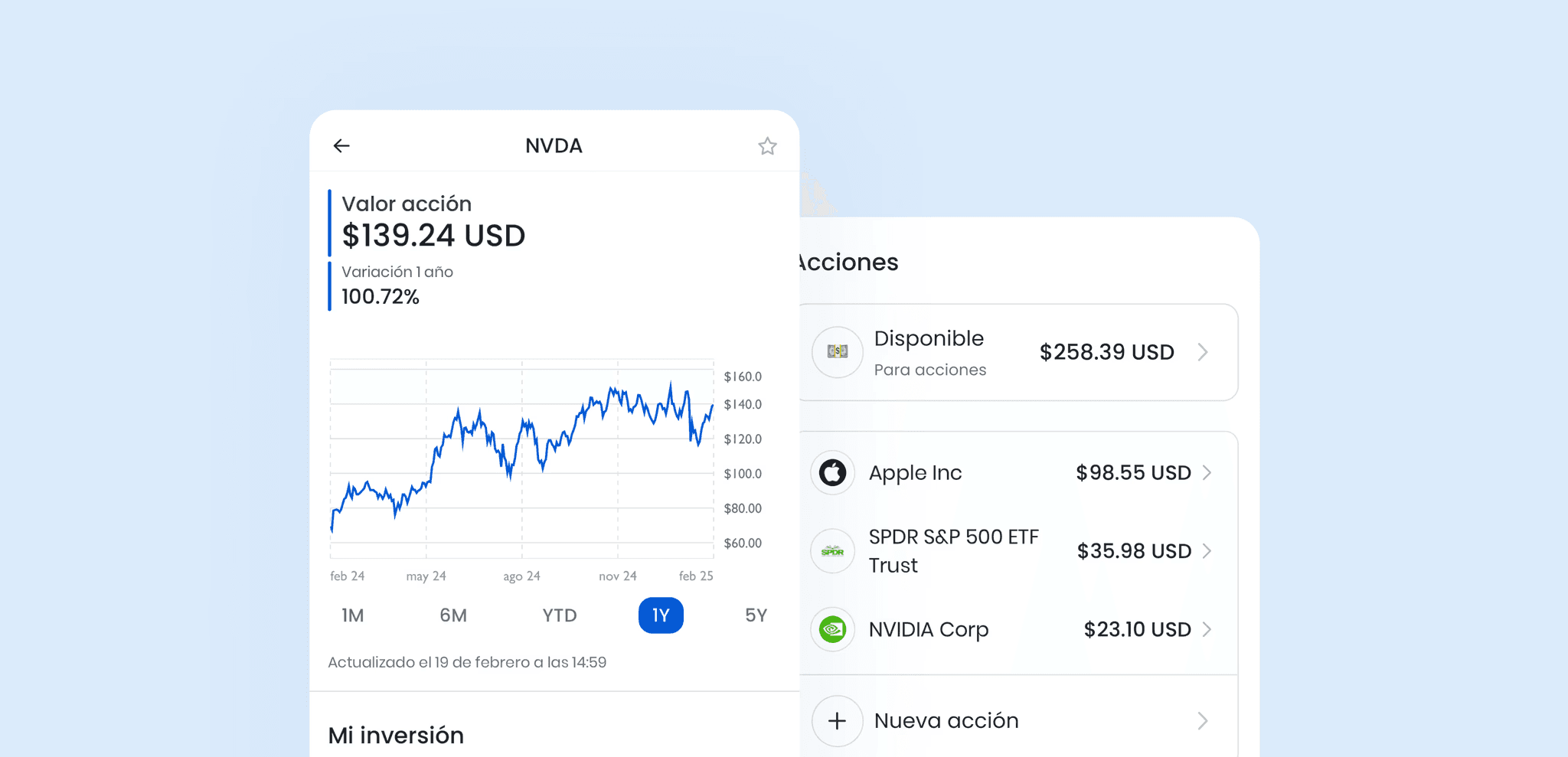The width and height of the screenshot is (1568, 757).
Task: Click the SPDR S&P 500 ETF logo
Action: pyautogui.click(x=832, y=551)
